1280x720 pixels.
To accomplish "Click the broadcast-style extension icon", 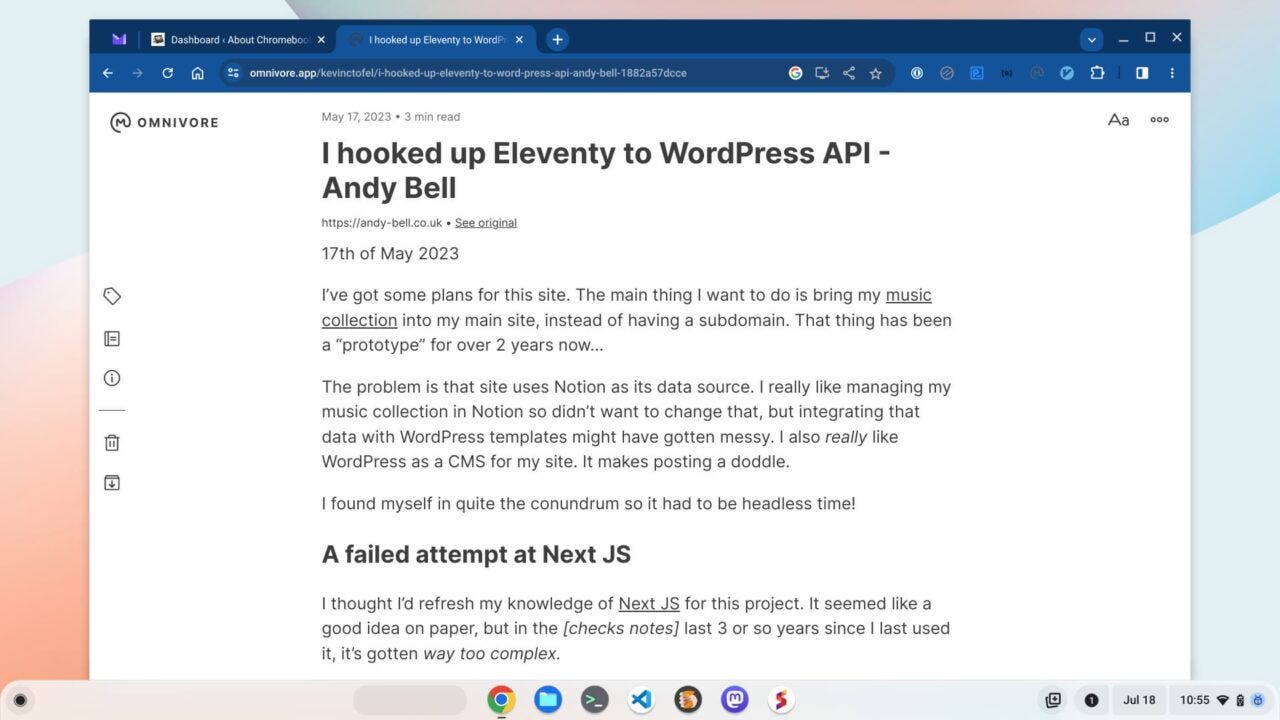I will point(1007,73).
